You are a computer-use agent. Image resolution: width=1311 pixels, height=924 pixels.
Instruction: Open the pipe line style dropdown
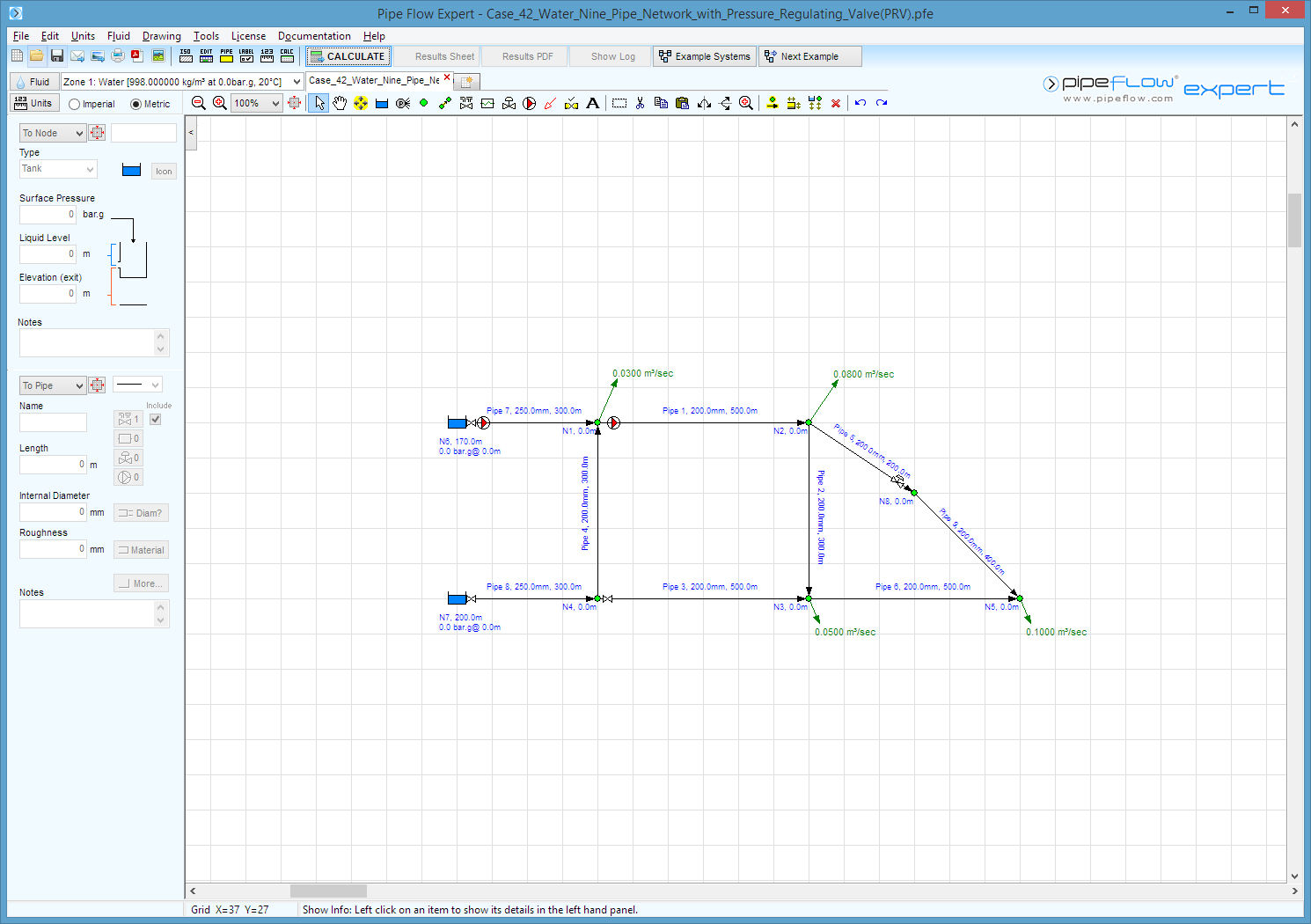coord(137,385)
